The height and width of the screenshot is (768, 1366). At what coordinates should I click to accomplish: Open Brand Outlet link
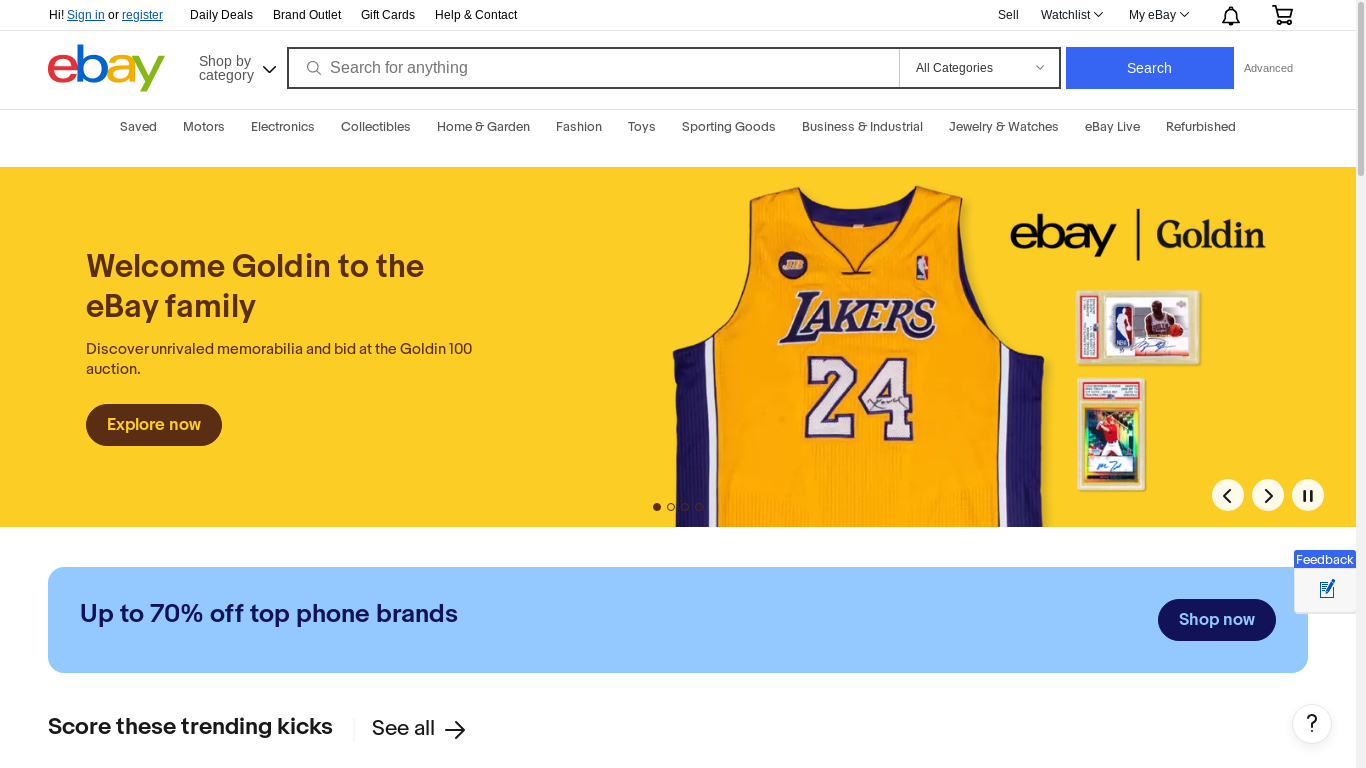click(307, 15)
